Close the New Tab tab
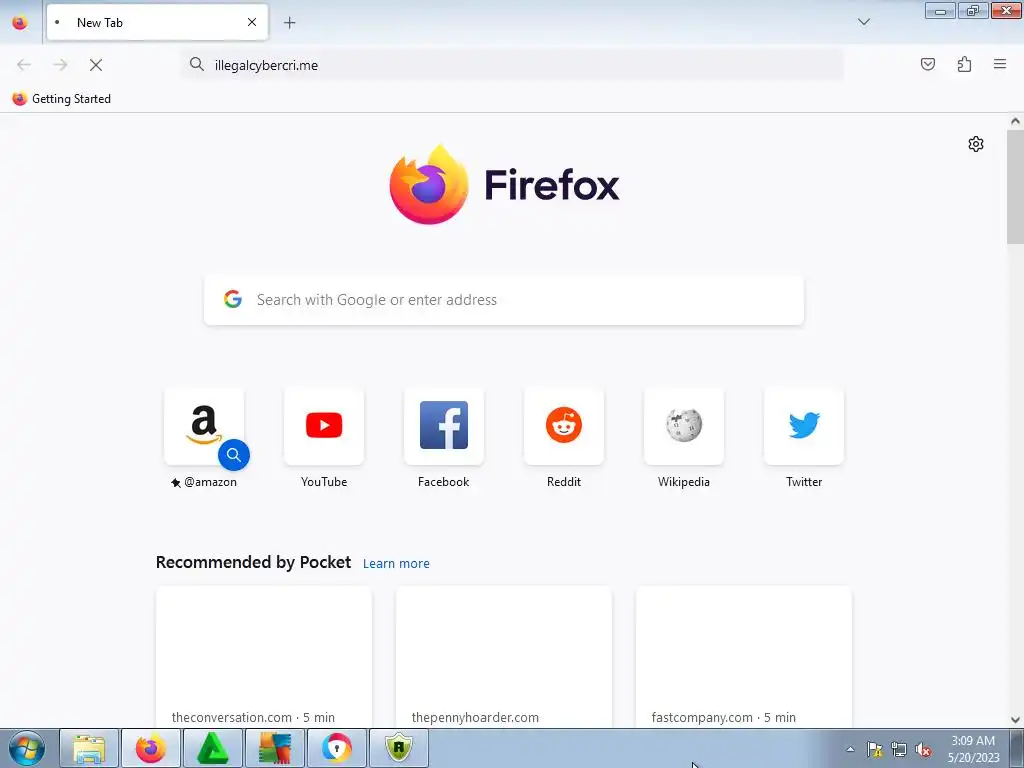 point(252,22)
